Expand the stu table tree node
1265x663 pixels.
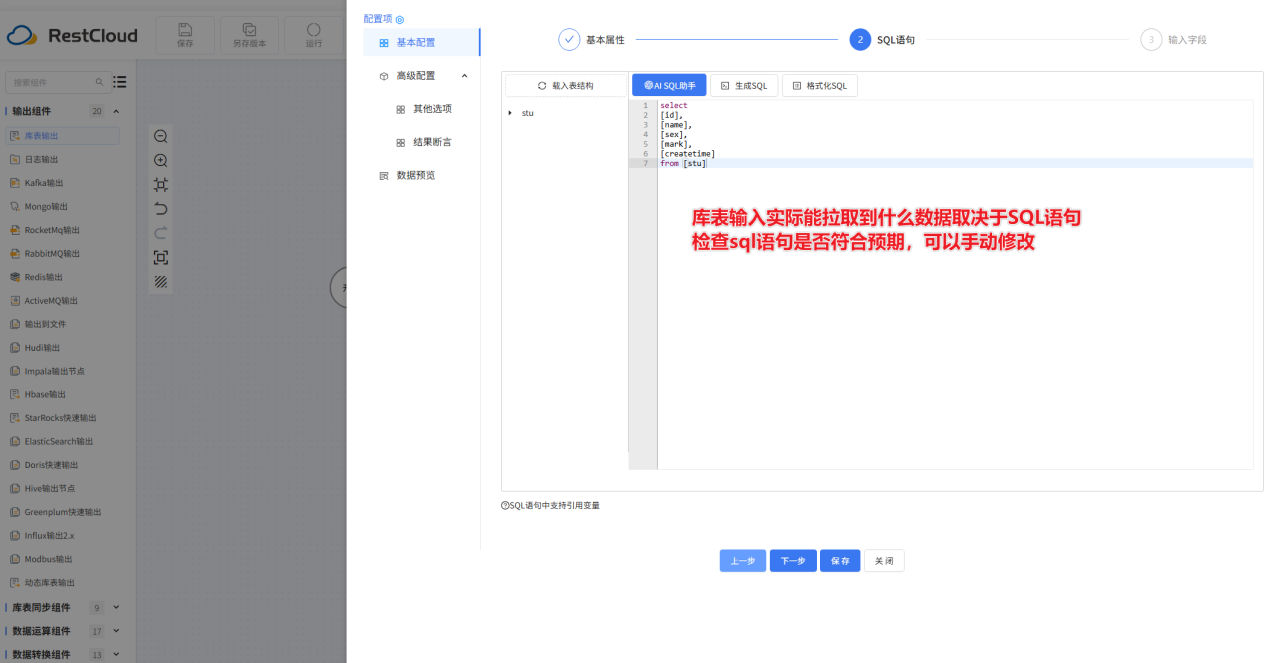pos(510,113)
